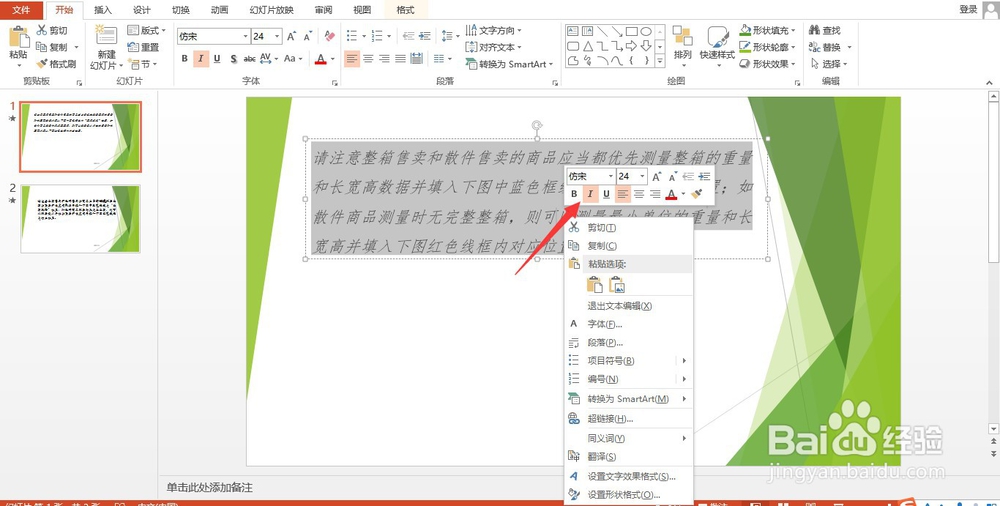The height and width of the screenshot is (506, 1000).
Task: Click 转换为 SmartArt in the ribbon
Action: point(509,64)
